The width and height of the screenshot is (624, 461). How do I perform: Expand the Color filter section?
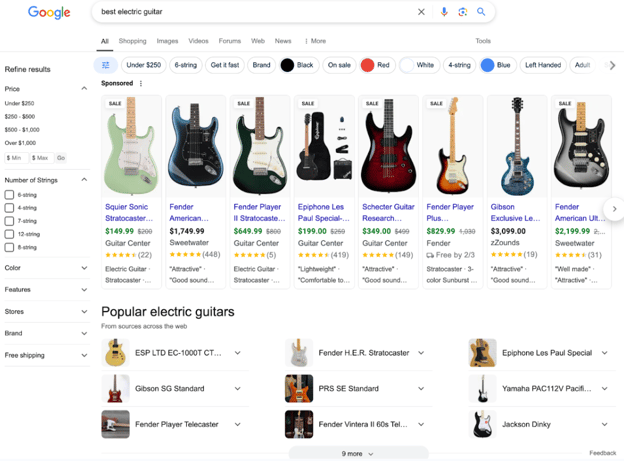(x=46, y=268)
